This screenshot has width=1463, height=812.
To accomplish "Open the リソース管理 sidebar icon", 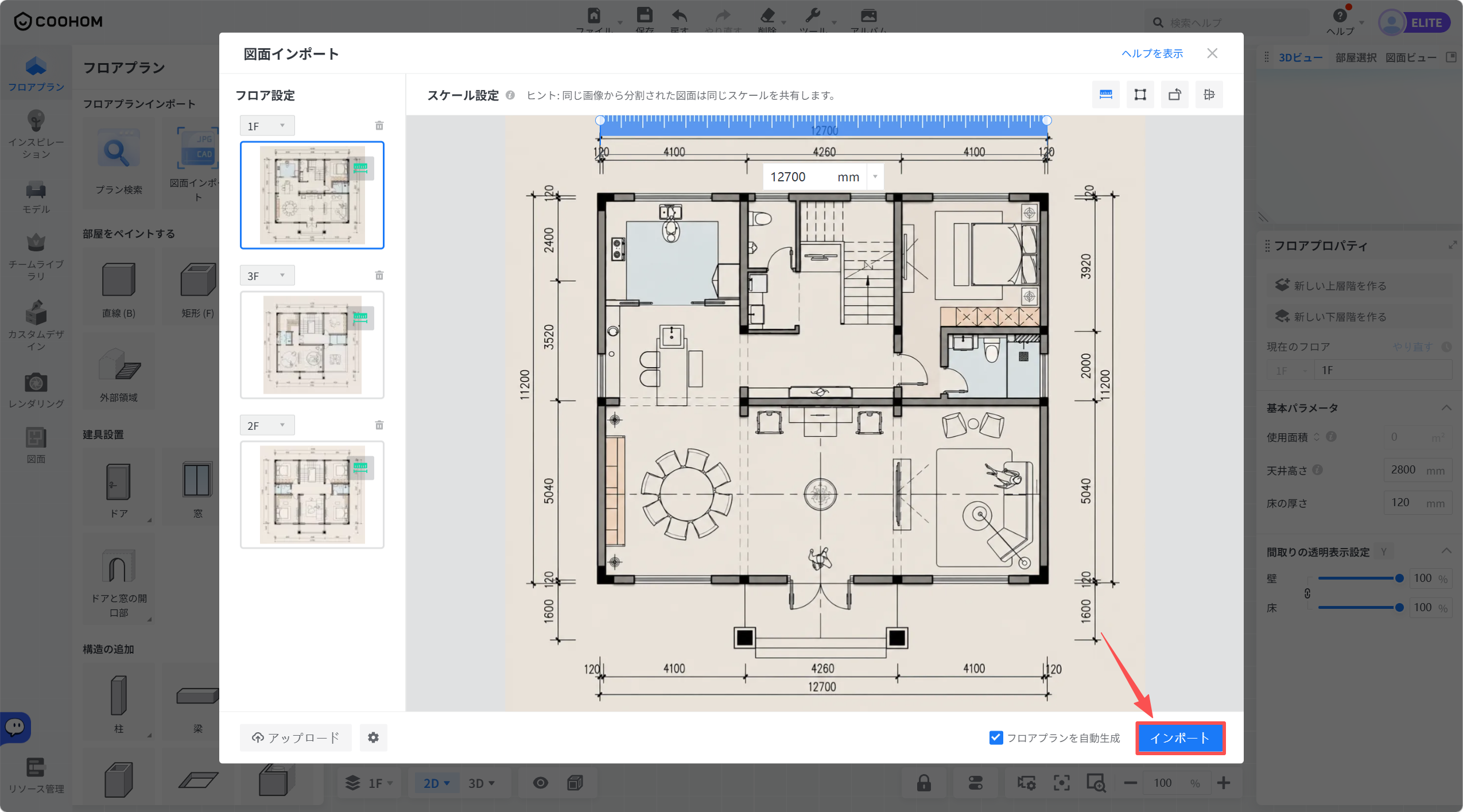I will point(36,775).
